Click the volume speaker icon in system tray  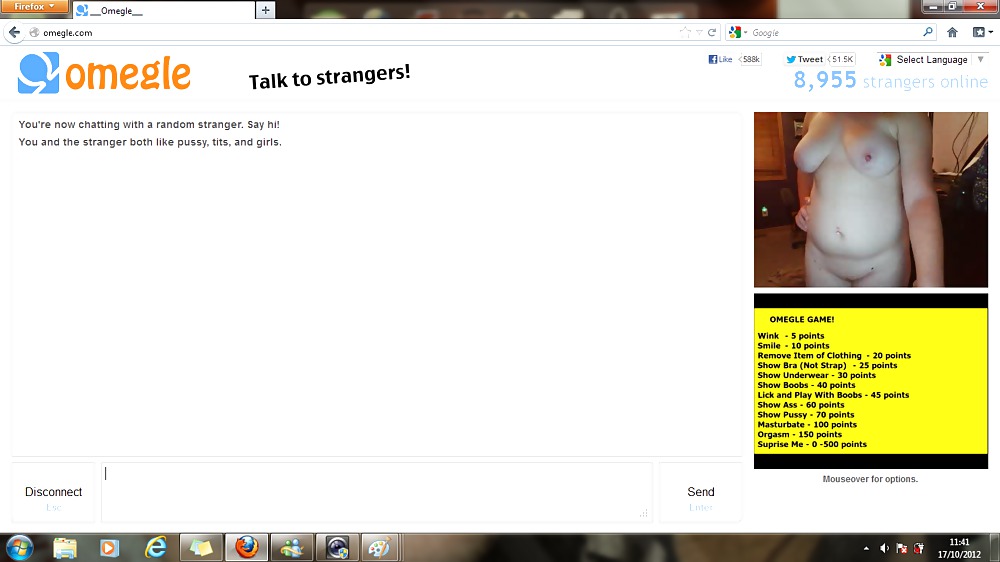884,548
